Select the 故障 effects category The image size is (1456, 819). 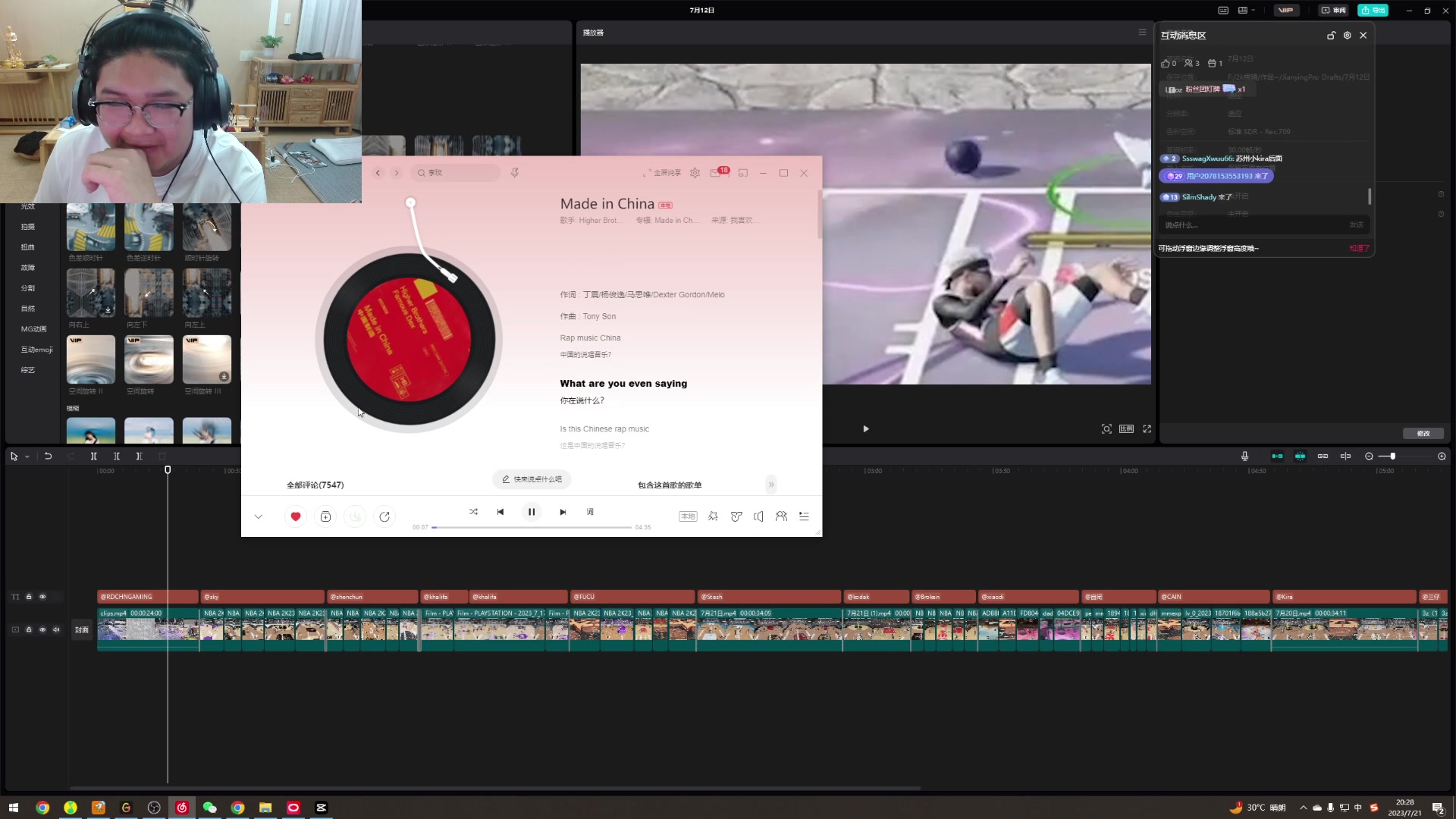coord(28,268)
